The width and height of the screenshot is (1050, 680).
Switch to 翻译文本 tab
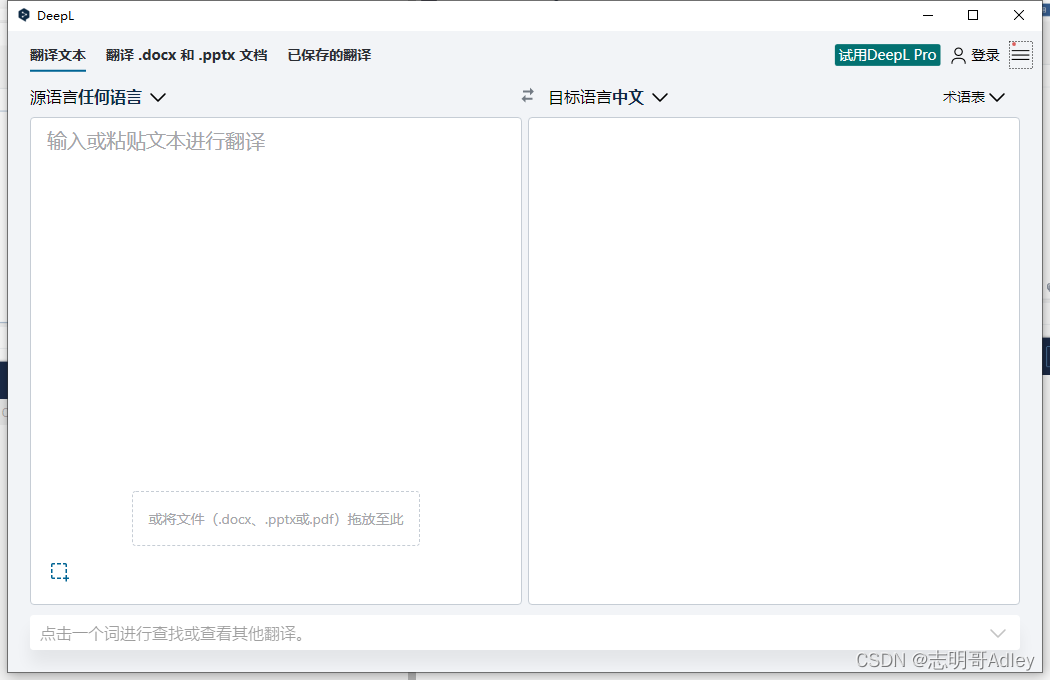tap(58, 55)
